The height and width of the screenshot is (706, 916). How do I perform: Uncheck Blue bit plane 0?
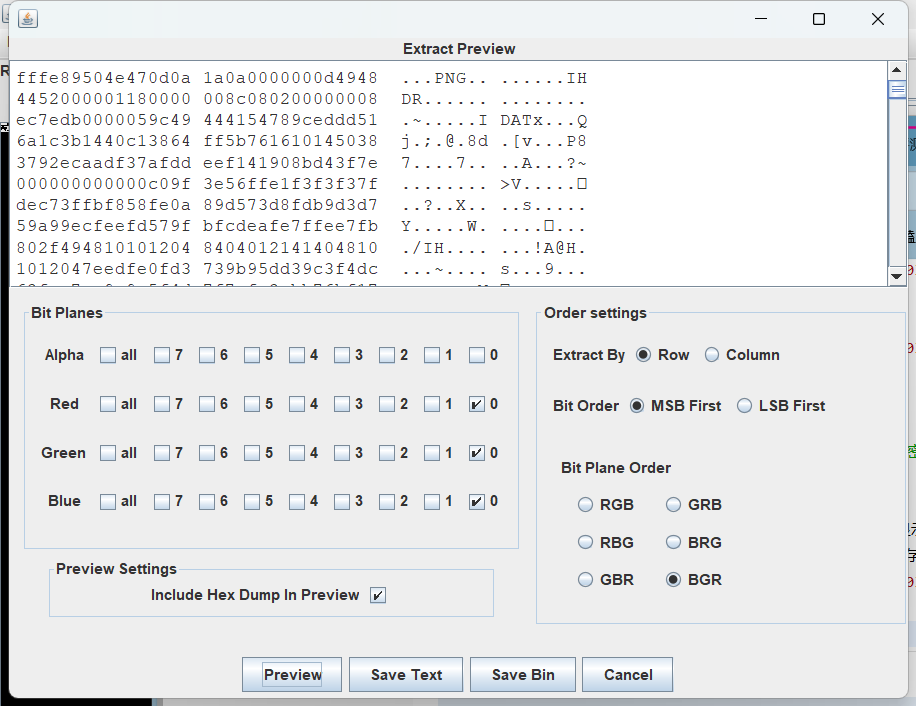477,502
